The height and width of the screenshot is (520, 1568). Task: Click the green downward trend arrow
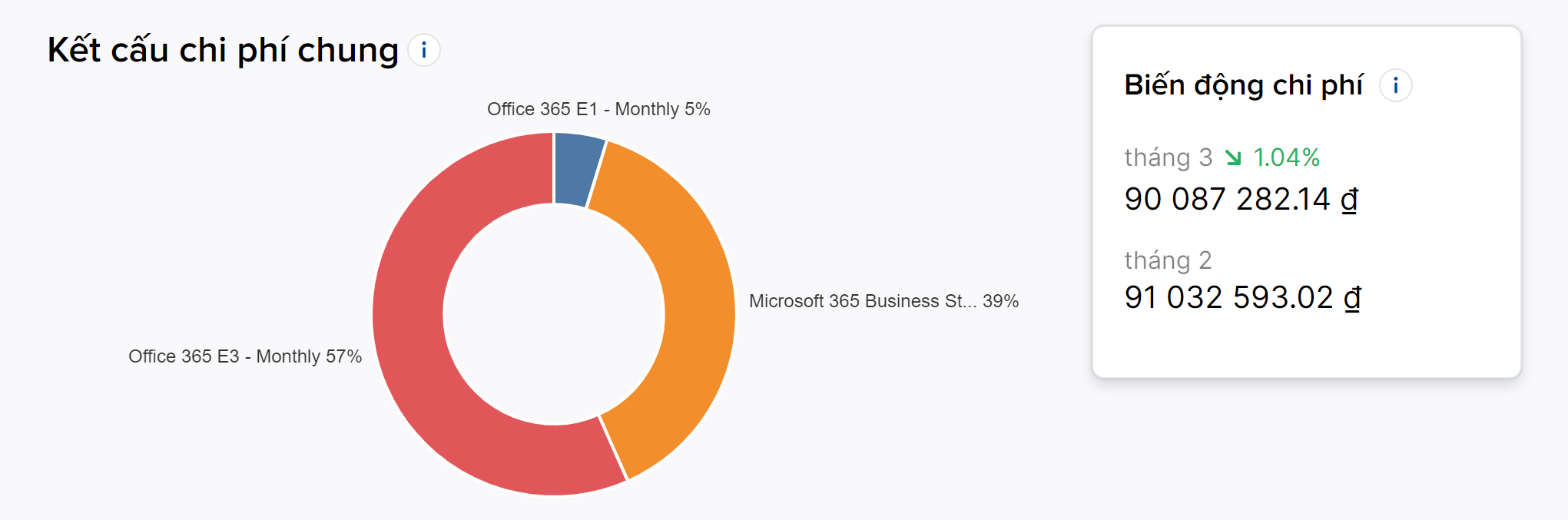click(1232, 157)
